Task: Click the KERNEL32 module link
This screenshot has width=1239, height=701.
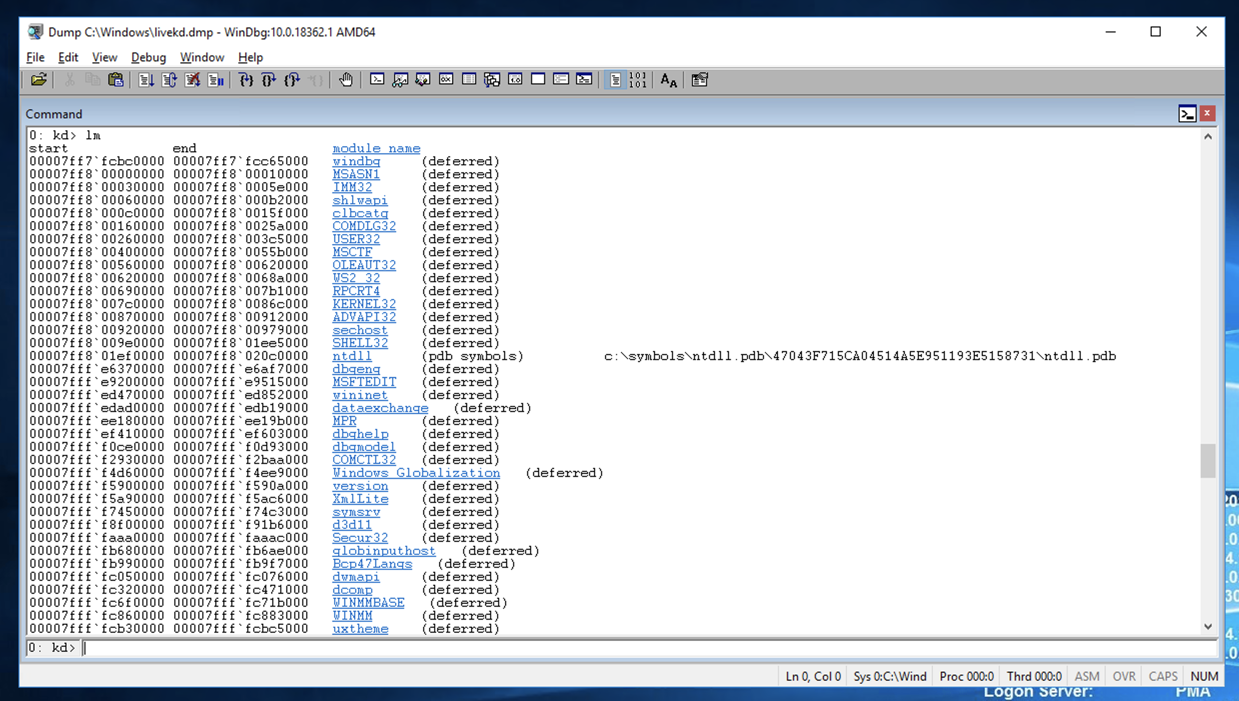Action: (364, 304)
